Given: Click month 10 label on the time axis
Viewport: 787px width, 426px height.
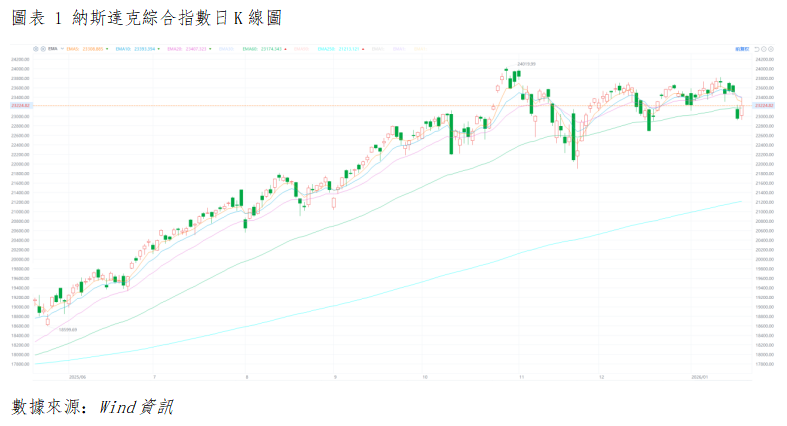Looking at the screenshot, I should click(x=426, y=377).
